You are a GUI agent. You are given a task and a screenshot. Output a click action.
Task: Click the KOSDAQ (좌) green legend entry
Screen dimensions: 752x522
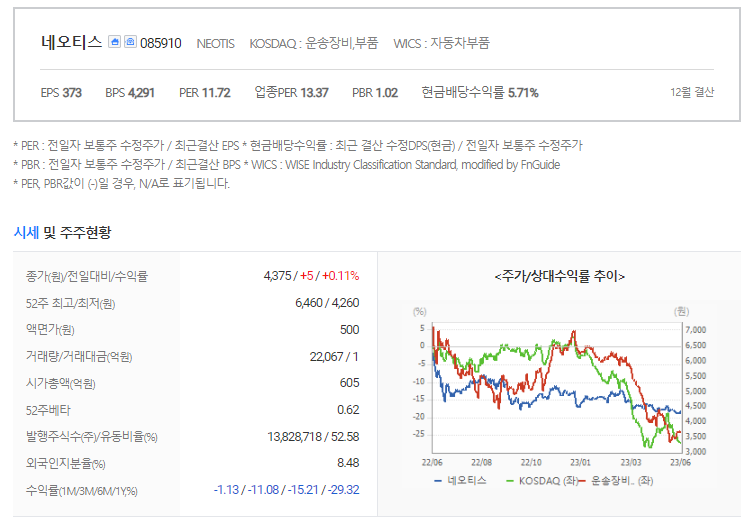(x=542, y=480)
